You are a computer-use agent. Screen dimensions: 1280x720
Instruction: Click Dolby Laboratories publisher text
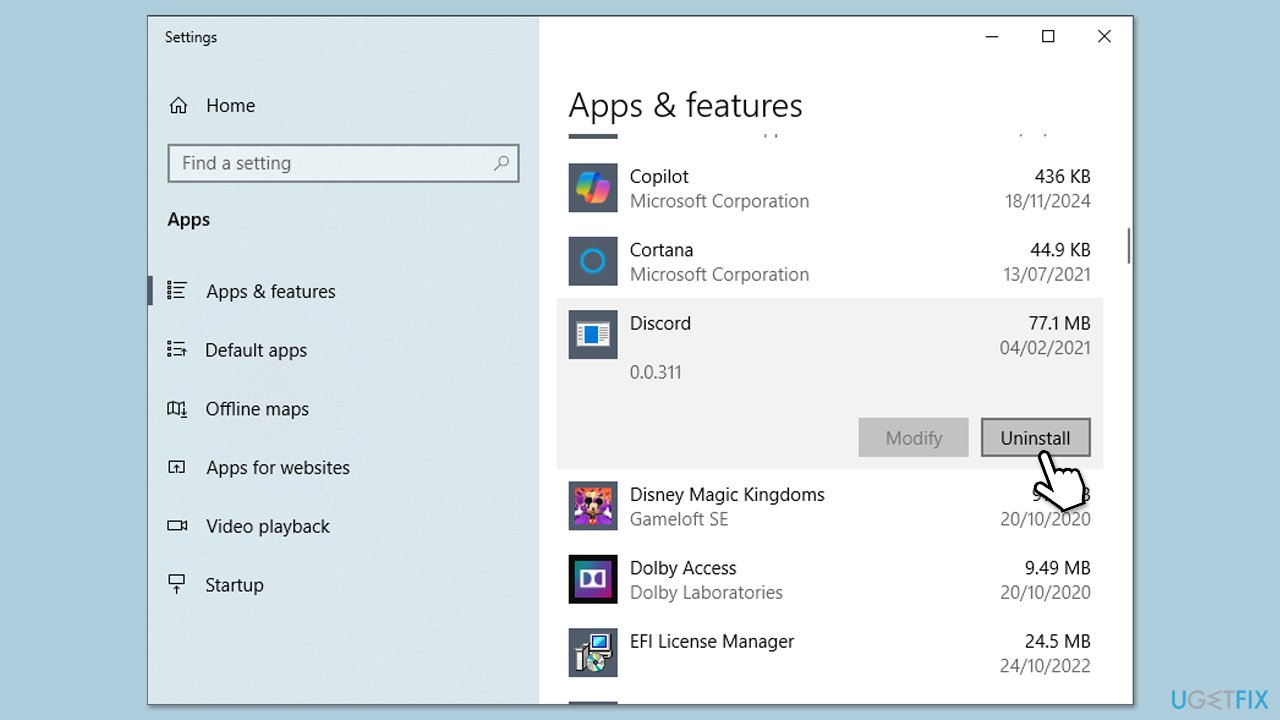coord(706,592)
